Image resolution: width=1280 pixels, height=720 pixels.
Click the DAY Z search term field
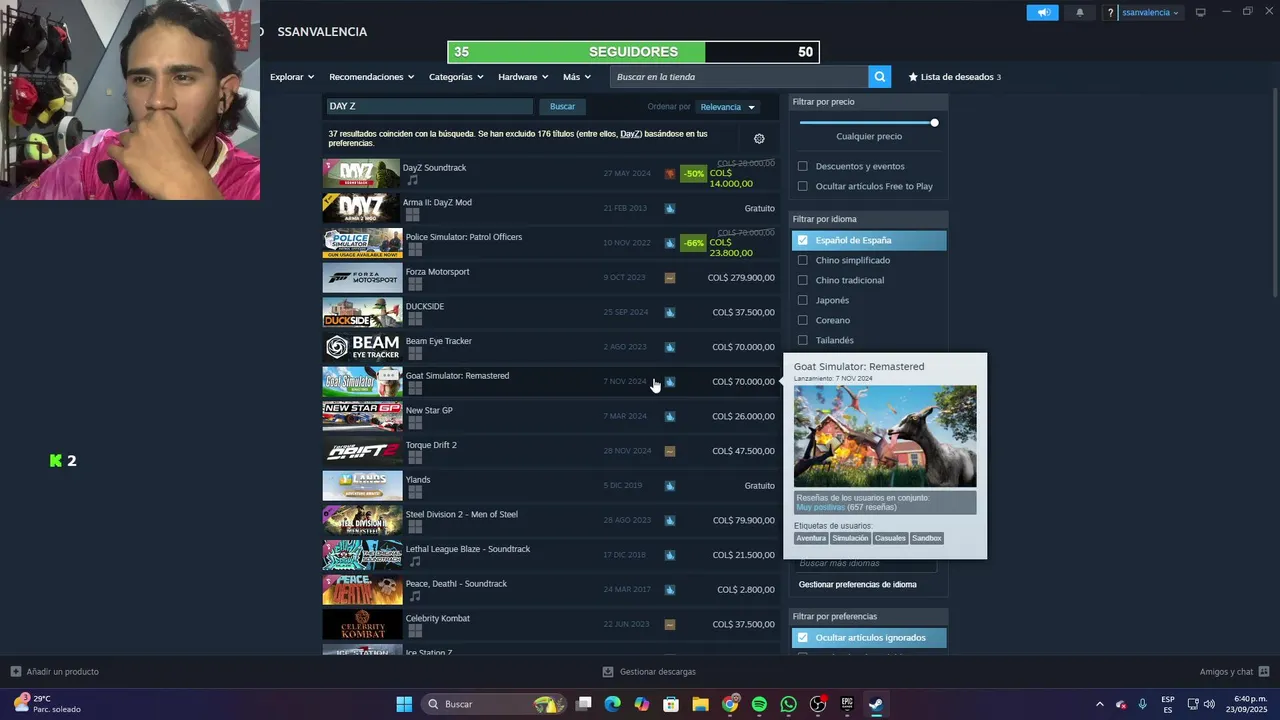pyautogui.click(x=429, y=107)
